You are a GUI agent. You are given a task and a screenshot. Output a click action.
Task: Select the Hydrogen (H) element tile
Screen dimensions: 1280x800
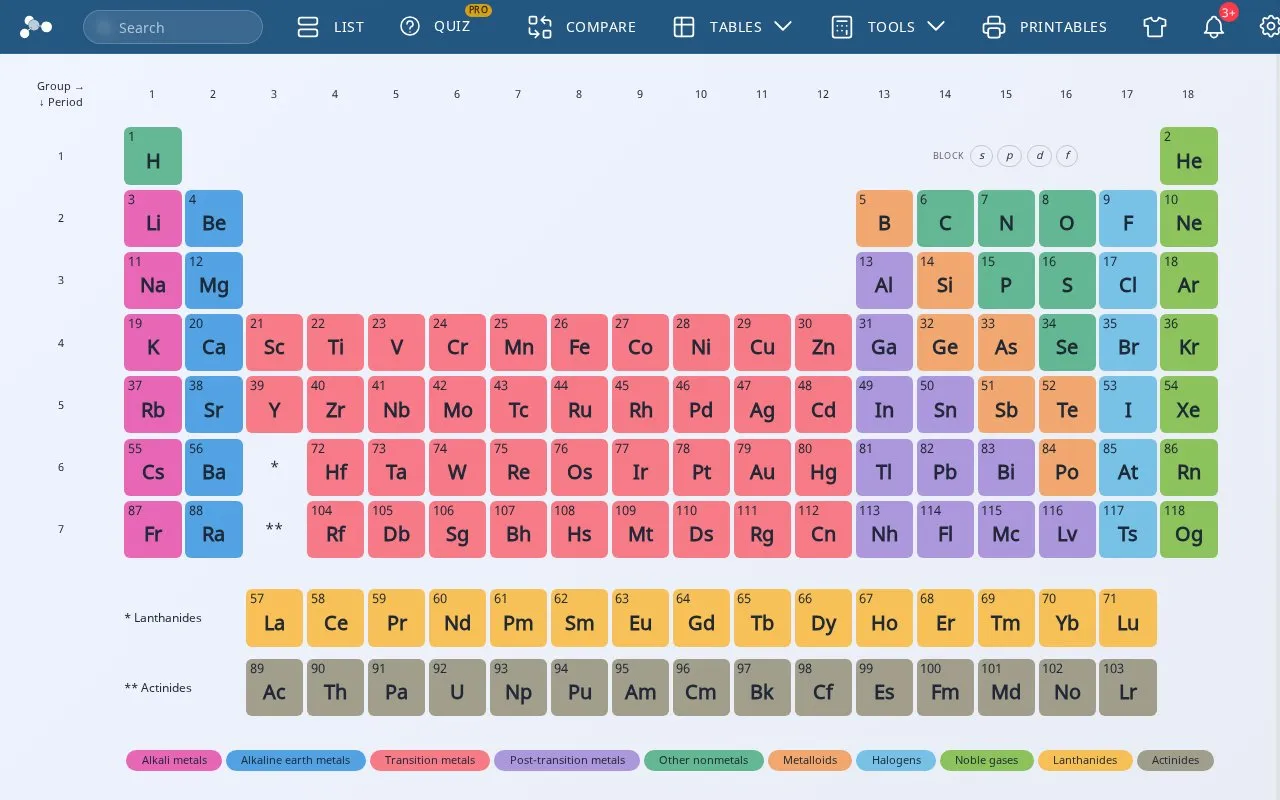153,156
